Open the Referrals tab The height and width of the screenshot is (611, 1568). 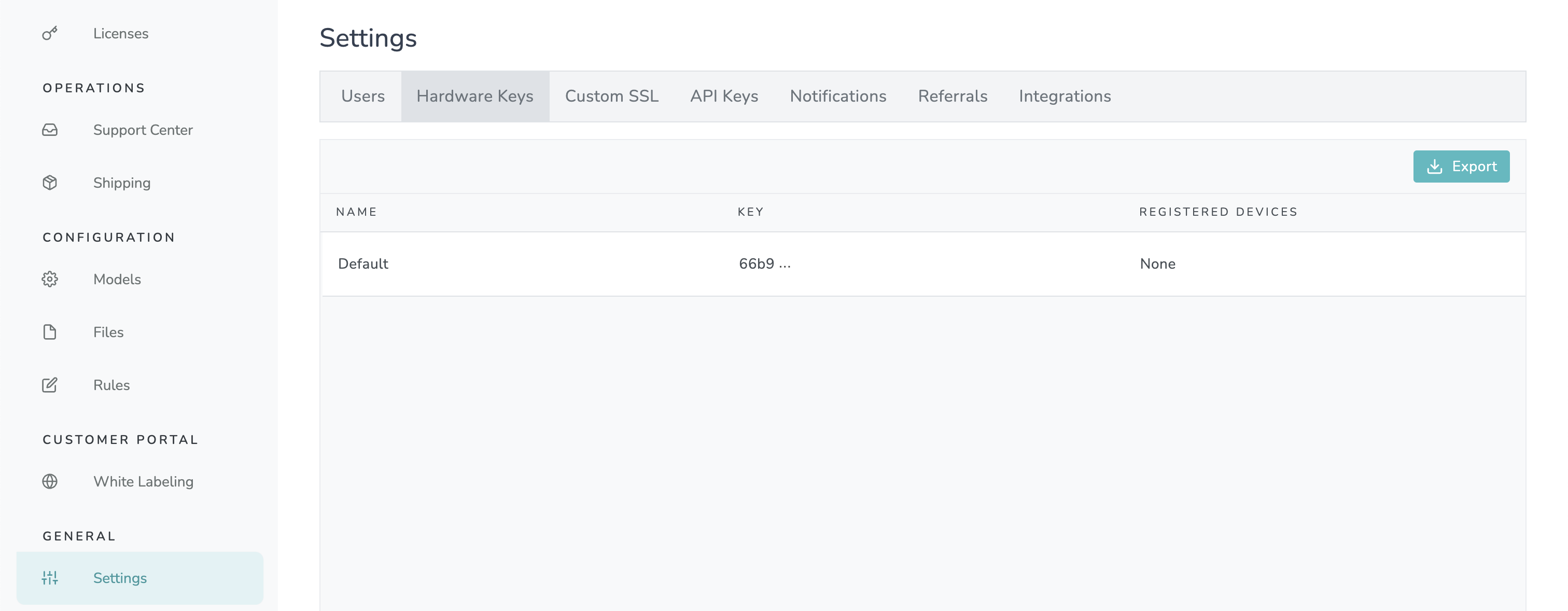click(x=952, y=96)
